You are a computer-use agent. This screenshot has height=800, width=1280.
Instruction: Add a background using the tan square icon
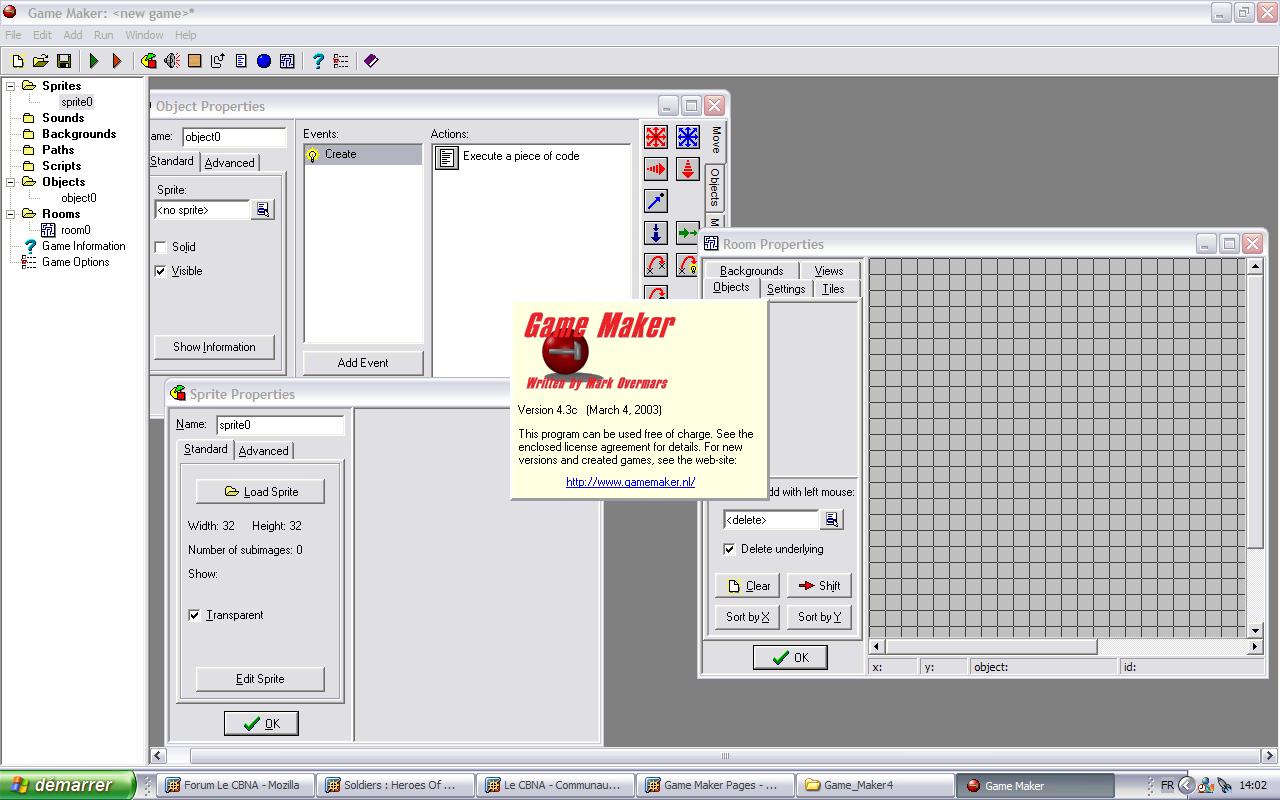[195, 61]
